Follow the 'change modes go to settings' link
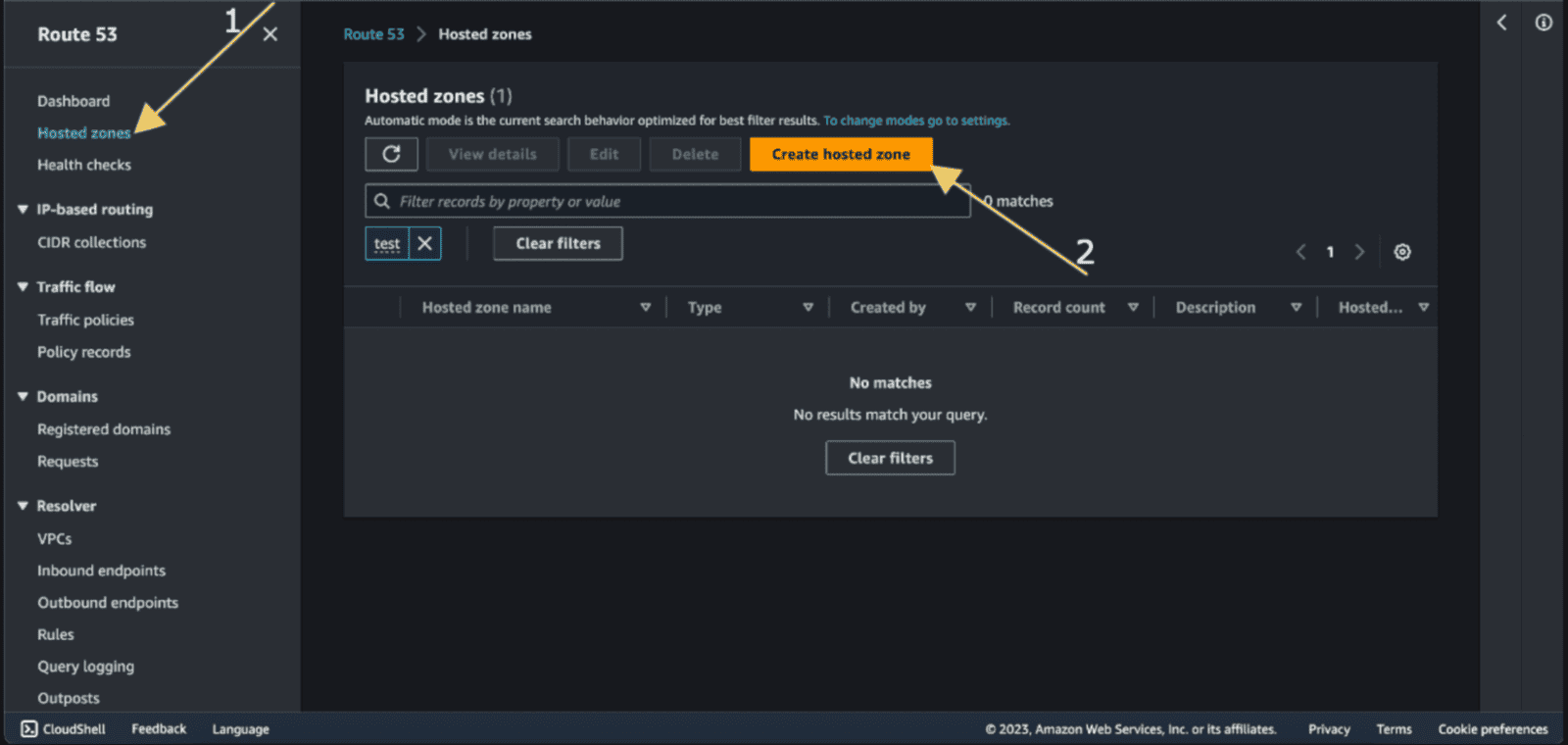 916,121
